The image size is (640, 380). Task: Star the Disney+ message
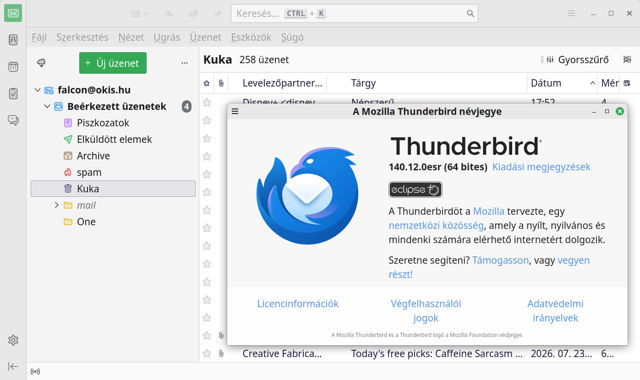coord(207,102)
